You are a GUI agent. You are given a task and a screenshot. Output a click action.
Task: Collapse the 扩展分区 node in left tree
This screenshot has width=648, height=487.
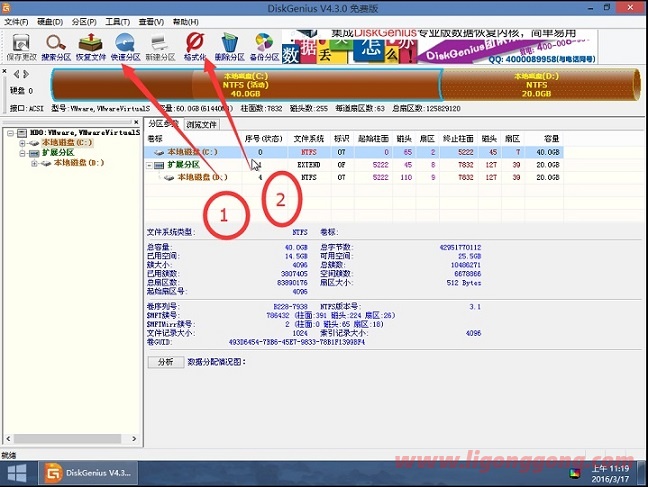pos(22,153)
